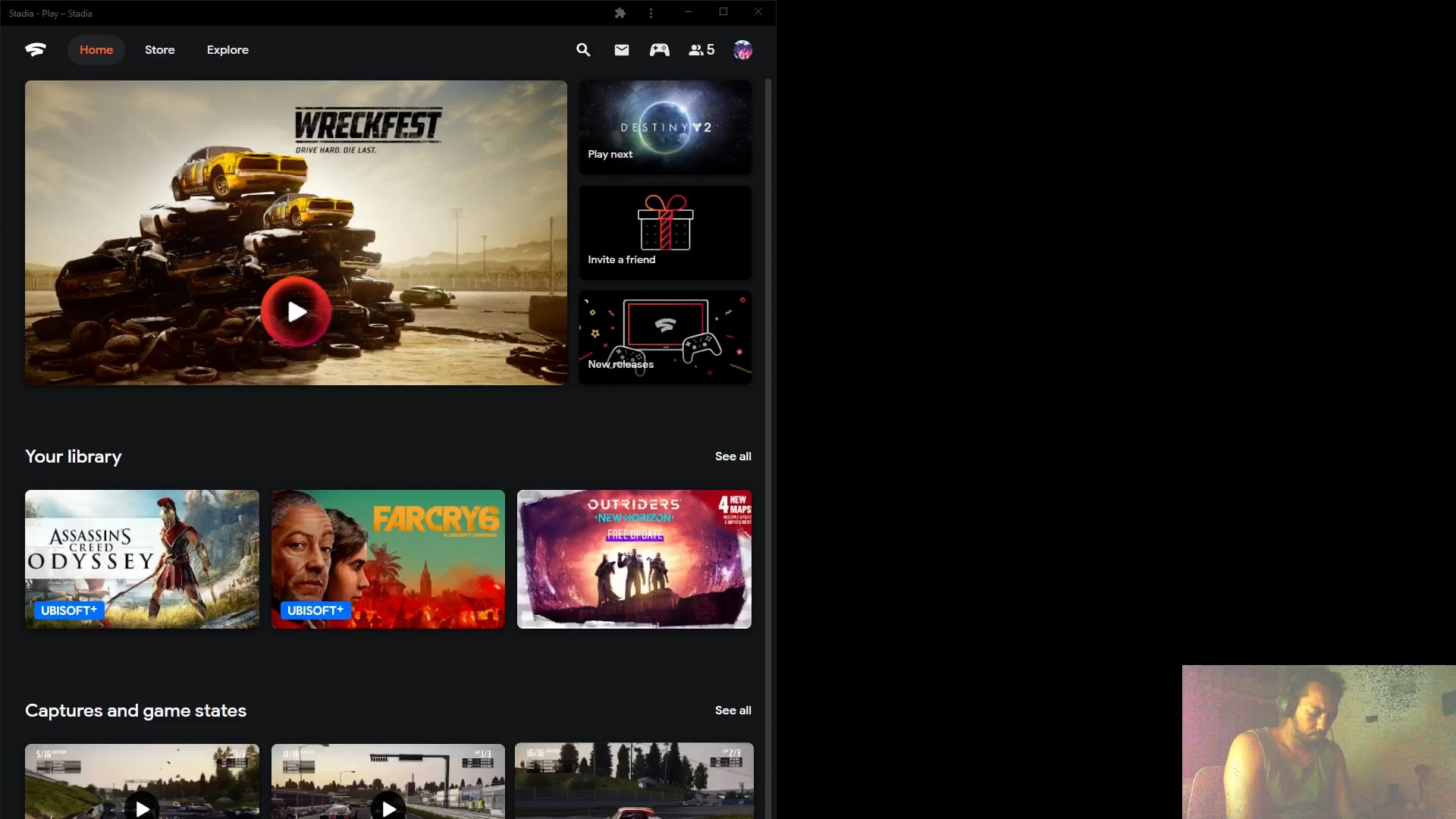
Task: Play the first racing capture video
Action: (x=142, y=807)
